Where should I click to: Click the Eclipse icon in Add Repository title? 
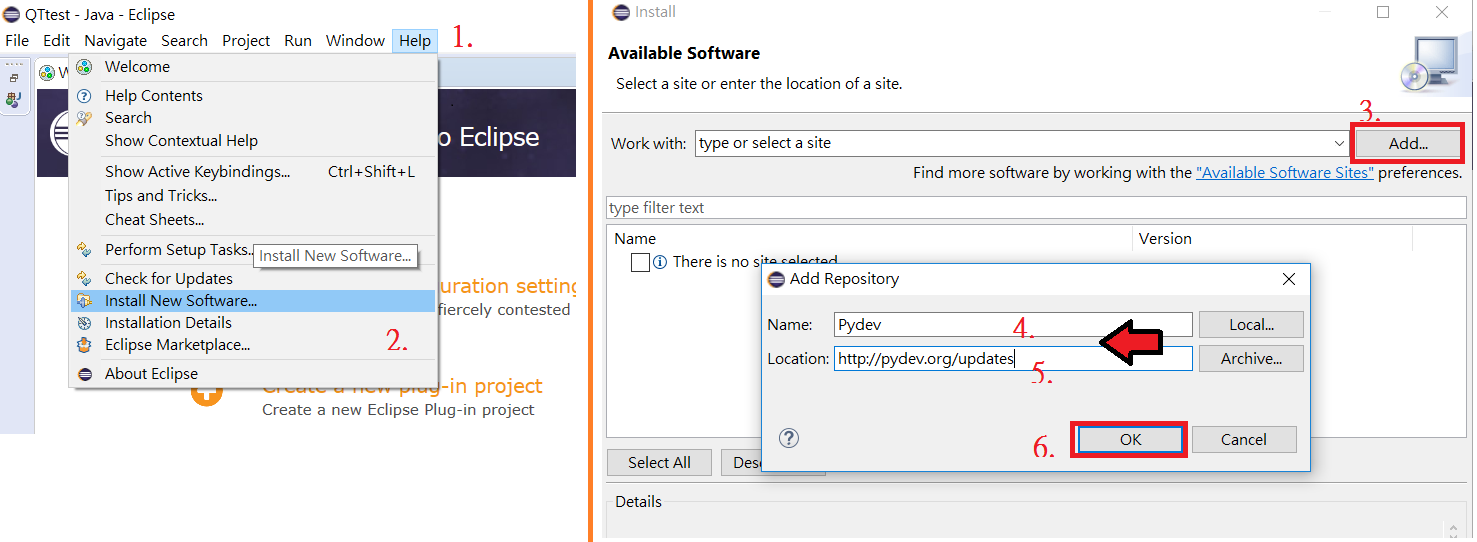pos(776,279)
